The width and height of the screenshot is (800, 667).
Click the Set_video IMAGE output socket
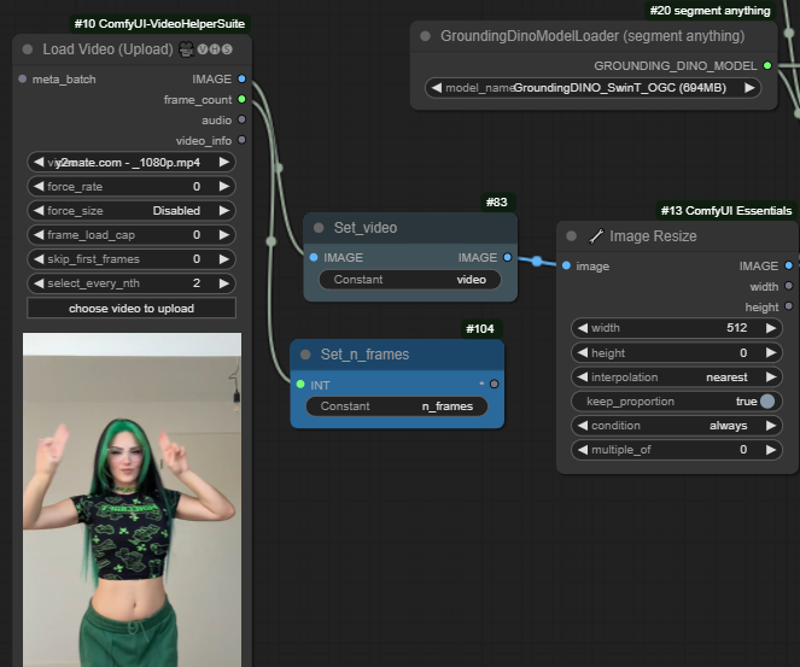tap(507, 258)
